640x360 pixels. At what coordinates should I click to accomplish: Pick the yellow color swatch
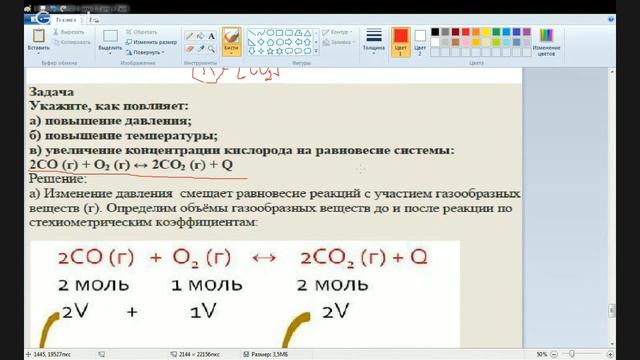pyautogui.click(x=486, y=32)
